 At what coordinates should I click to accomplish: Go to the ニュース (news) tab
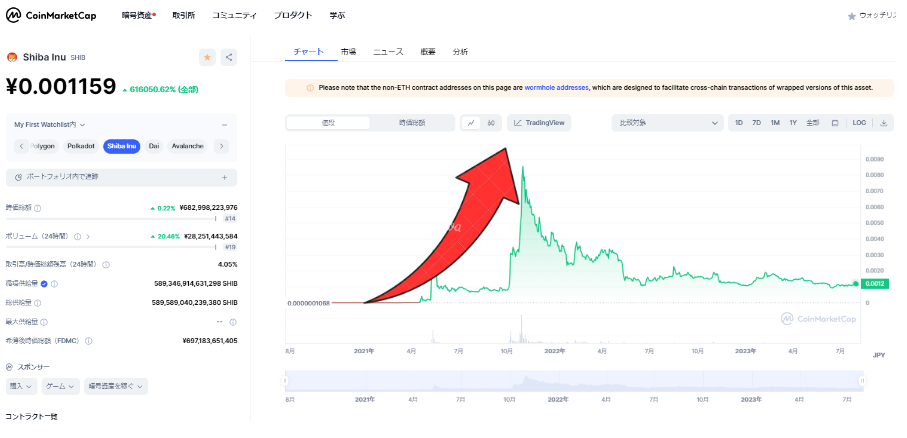click(x=388, y=51)
